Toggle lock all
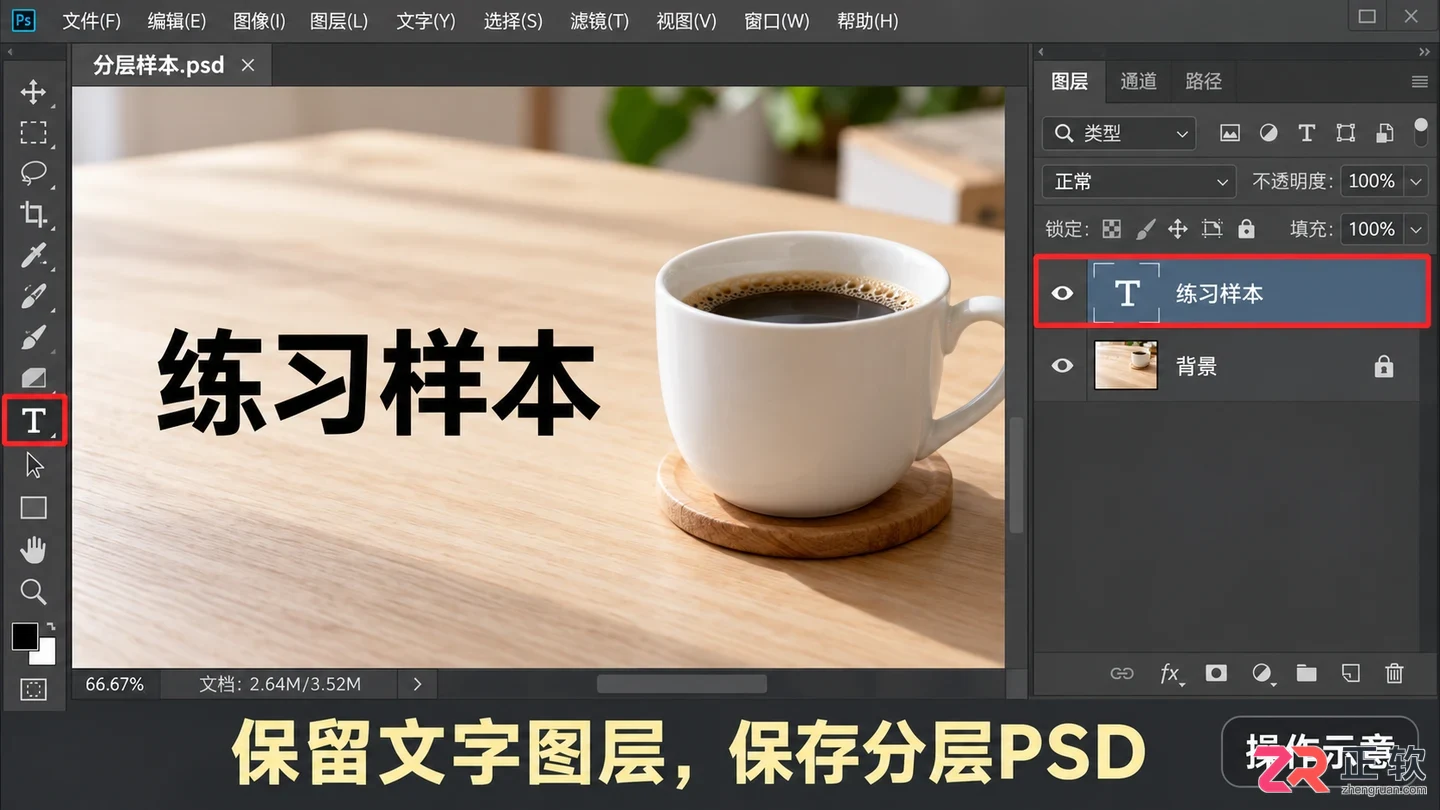 coord(1246,229)
